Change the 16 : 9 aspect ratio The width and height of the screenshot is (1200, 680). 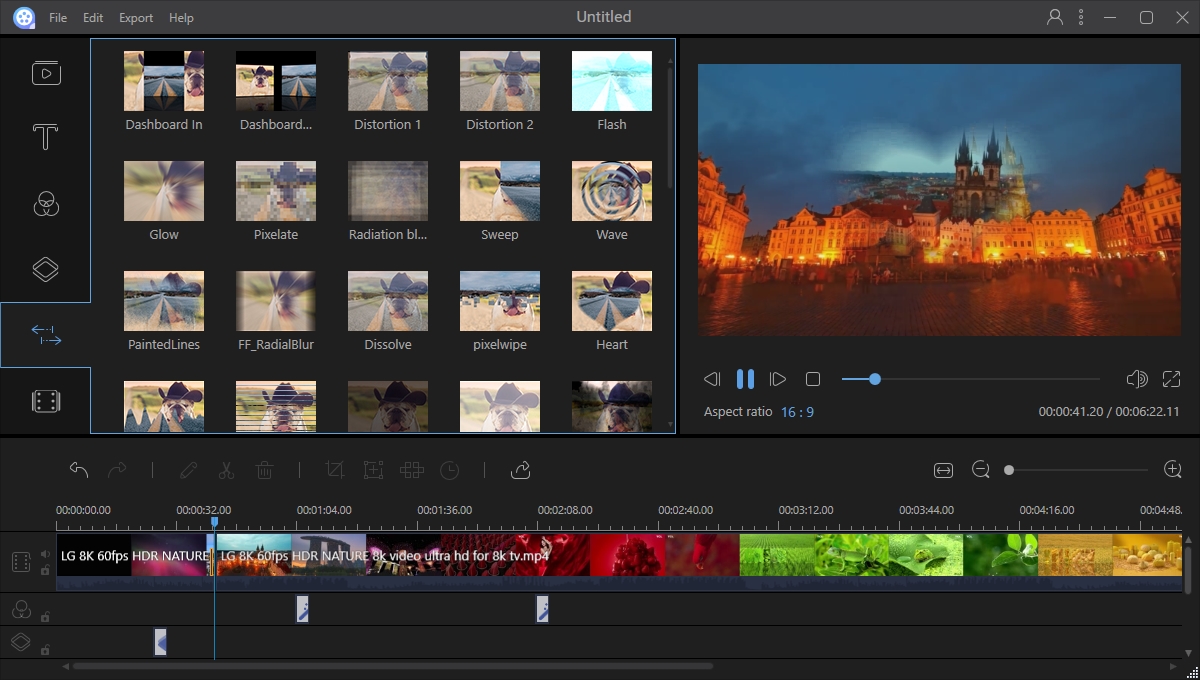click(x=796, y=412)
